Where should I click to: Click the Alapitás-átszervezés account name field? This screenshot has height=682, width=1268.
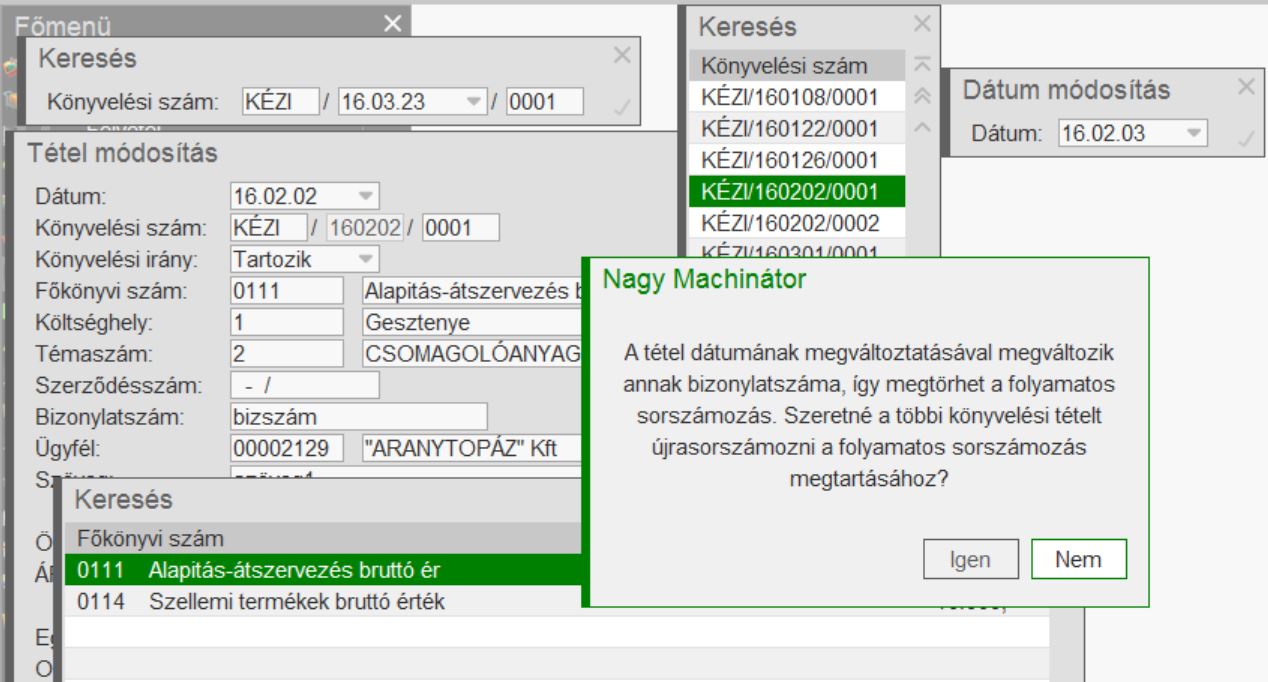470,292
